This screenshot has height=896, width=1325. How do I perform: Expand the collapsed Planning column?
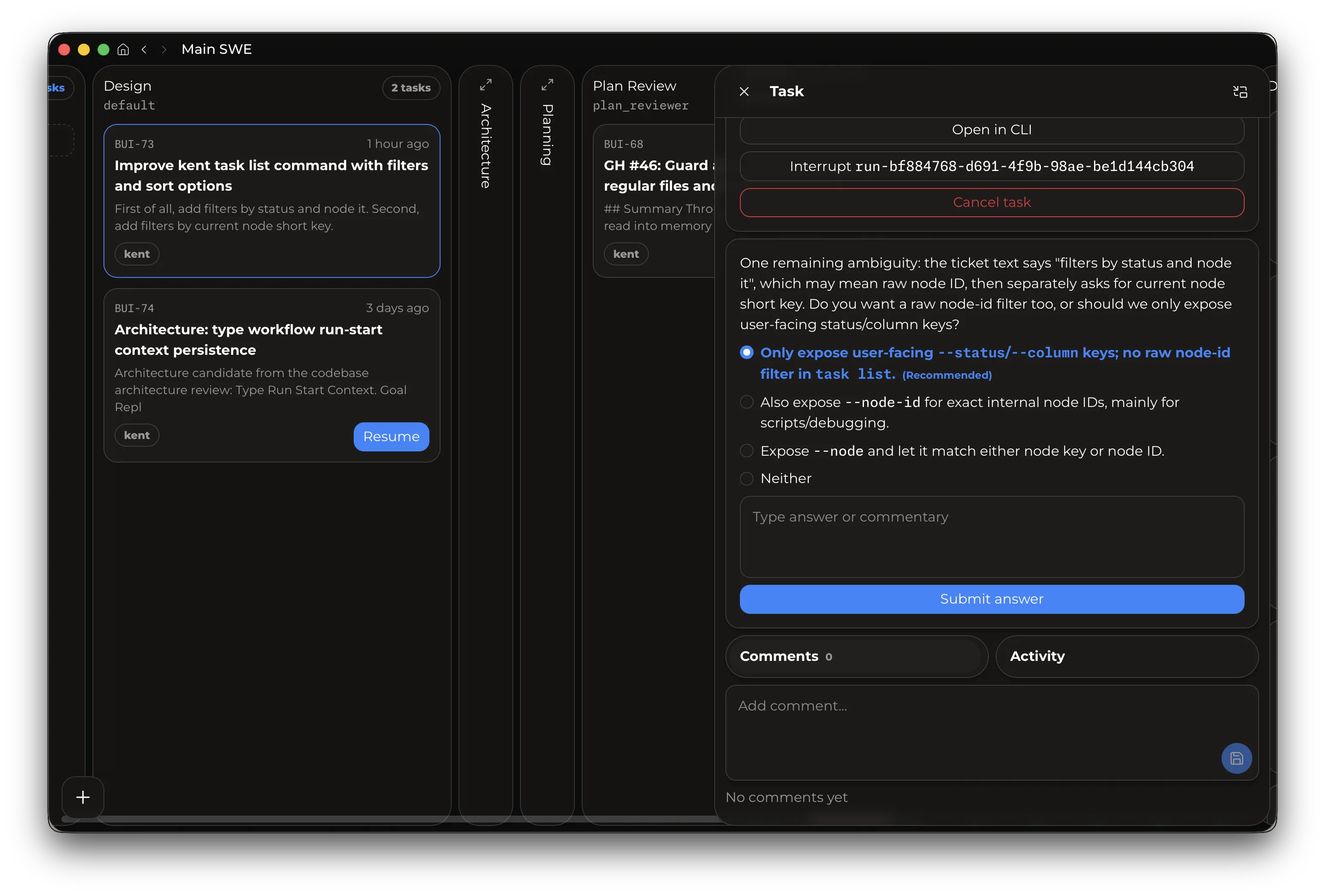(x=547, y=85)
